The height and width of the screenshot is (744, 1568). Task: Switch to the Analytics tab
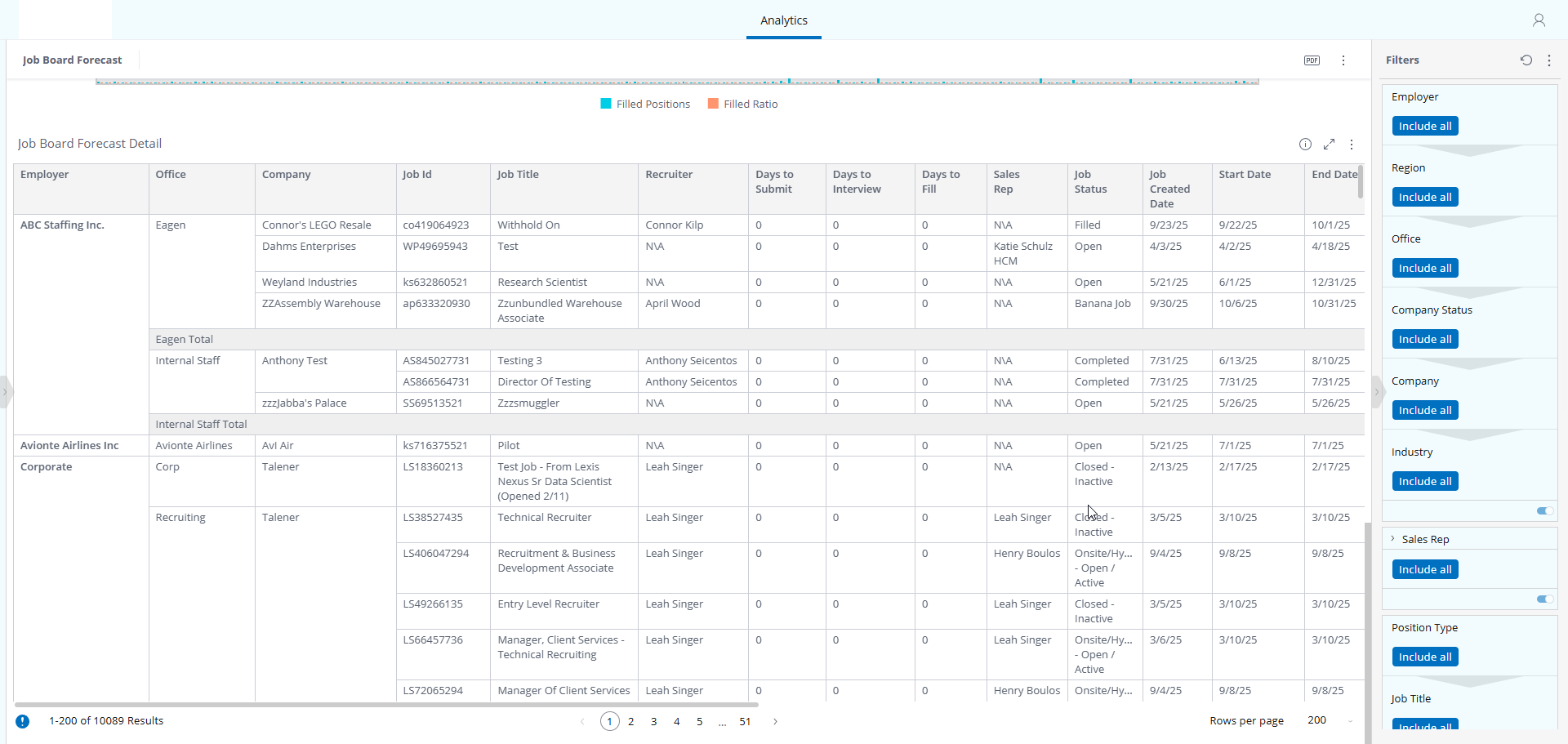tap(784, 20)
